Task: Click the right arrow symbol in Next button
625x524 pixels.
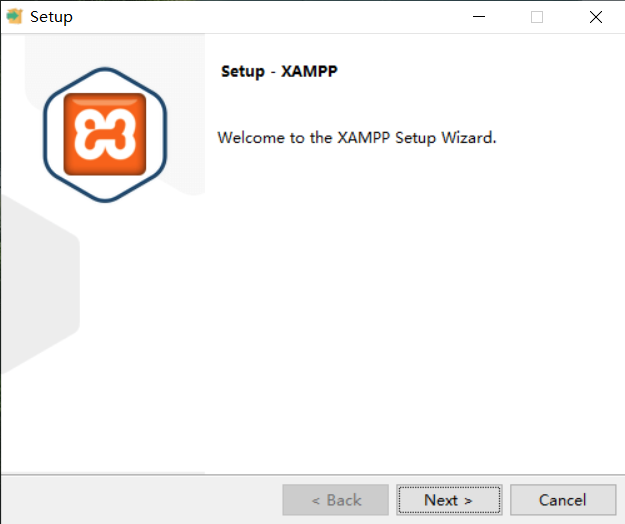Action: pyautogui.click(x=468, y=501)
